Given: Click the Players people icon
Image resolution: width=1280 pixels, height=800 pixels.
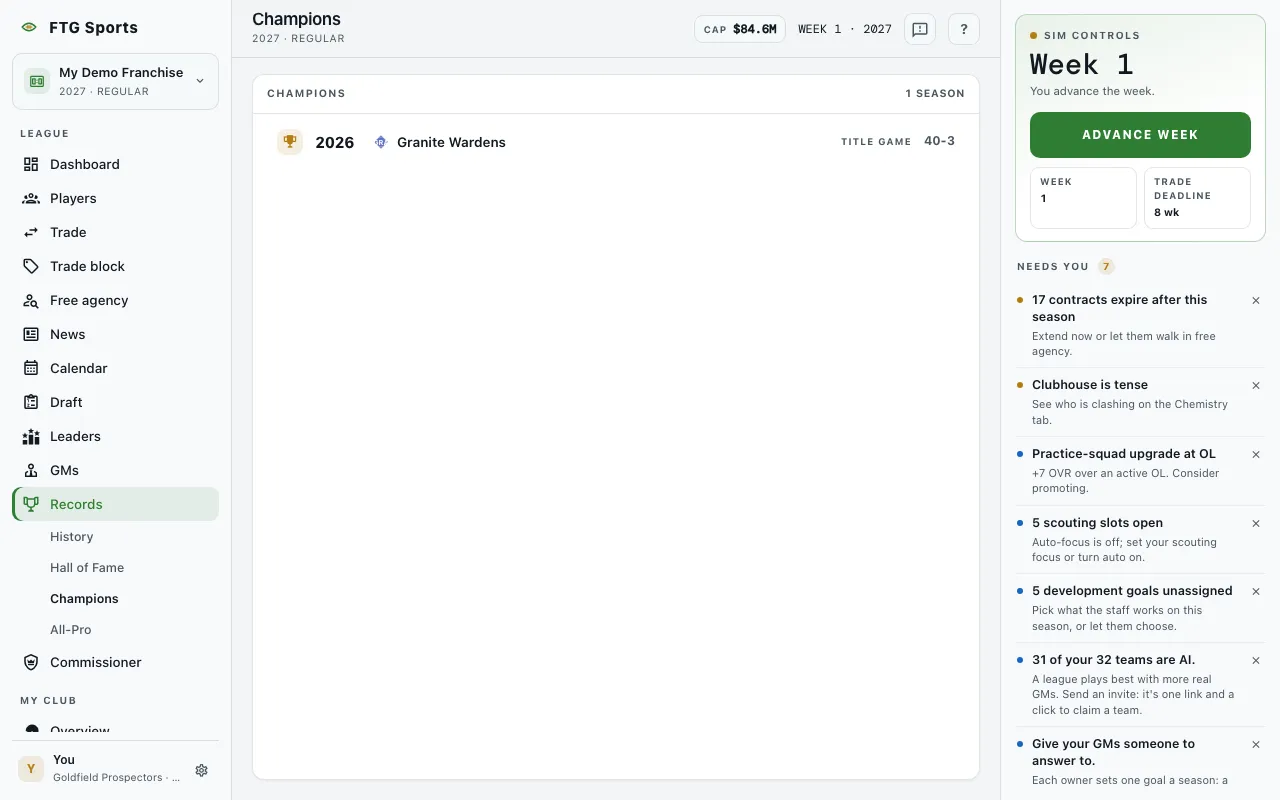Looking at the screenshot, I should pyautogui.click(x=31, y=198).
